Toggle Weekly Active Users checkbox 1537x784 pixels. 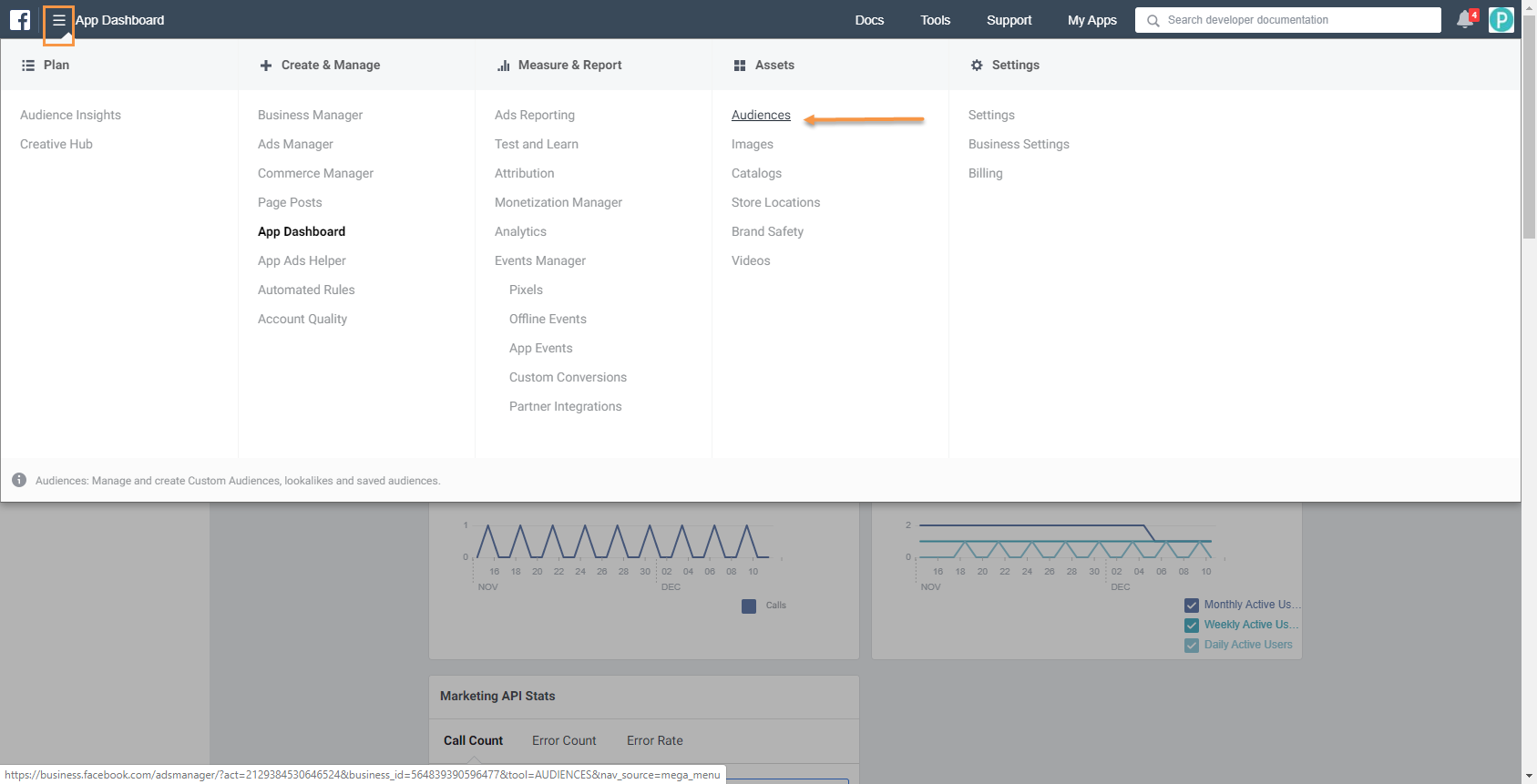click(1192, 626)
